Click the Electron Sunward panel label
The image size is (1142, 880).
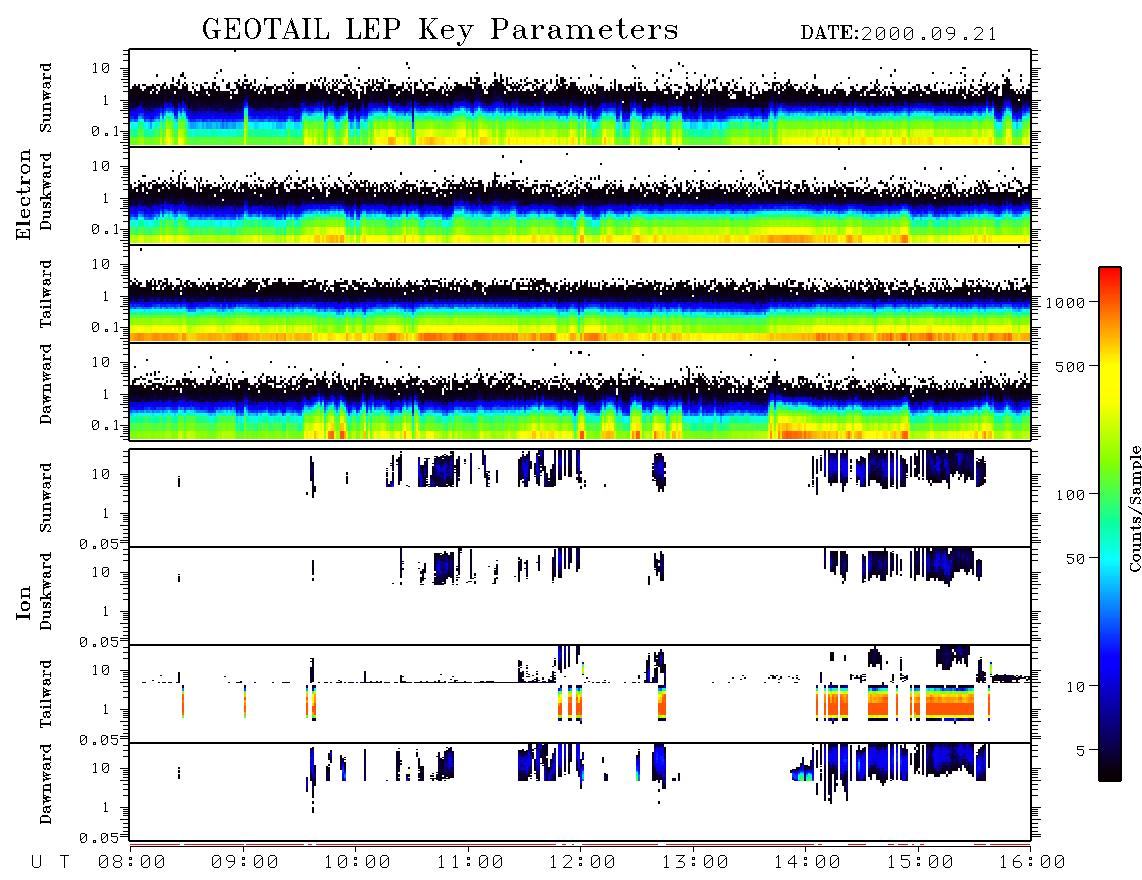(46, 98)
